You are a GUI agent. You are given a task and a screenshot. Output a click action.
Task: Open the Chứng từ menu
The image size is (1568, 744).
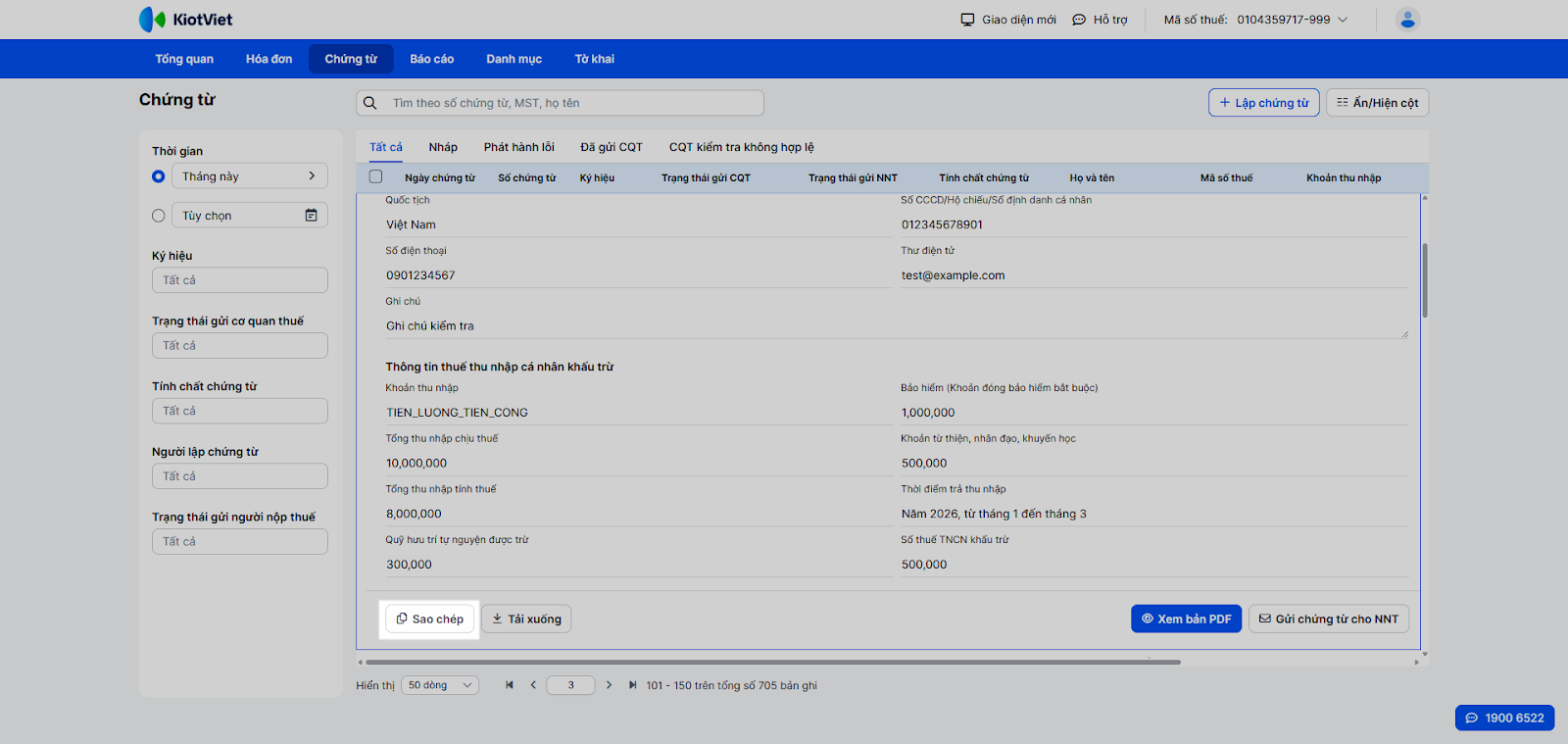351,59
